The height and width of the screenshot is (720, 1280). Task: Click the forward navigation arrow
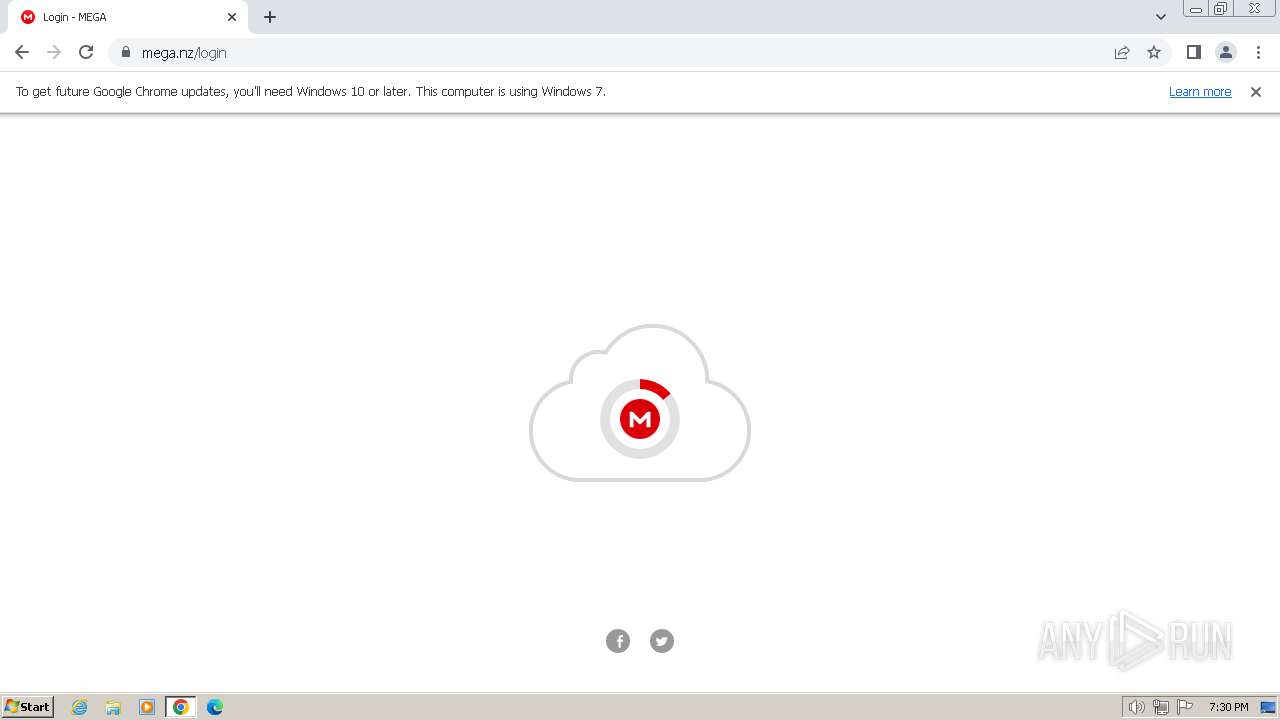pyautogui.click(x=54, y=53)
